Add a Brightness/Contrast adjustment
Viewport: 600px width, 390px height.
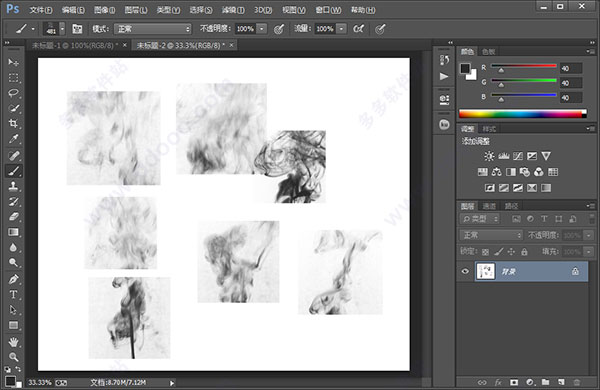pos(489,156)
